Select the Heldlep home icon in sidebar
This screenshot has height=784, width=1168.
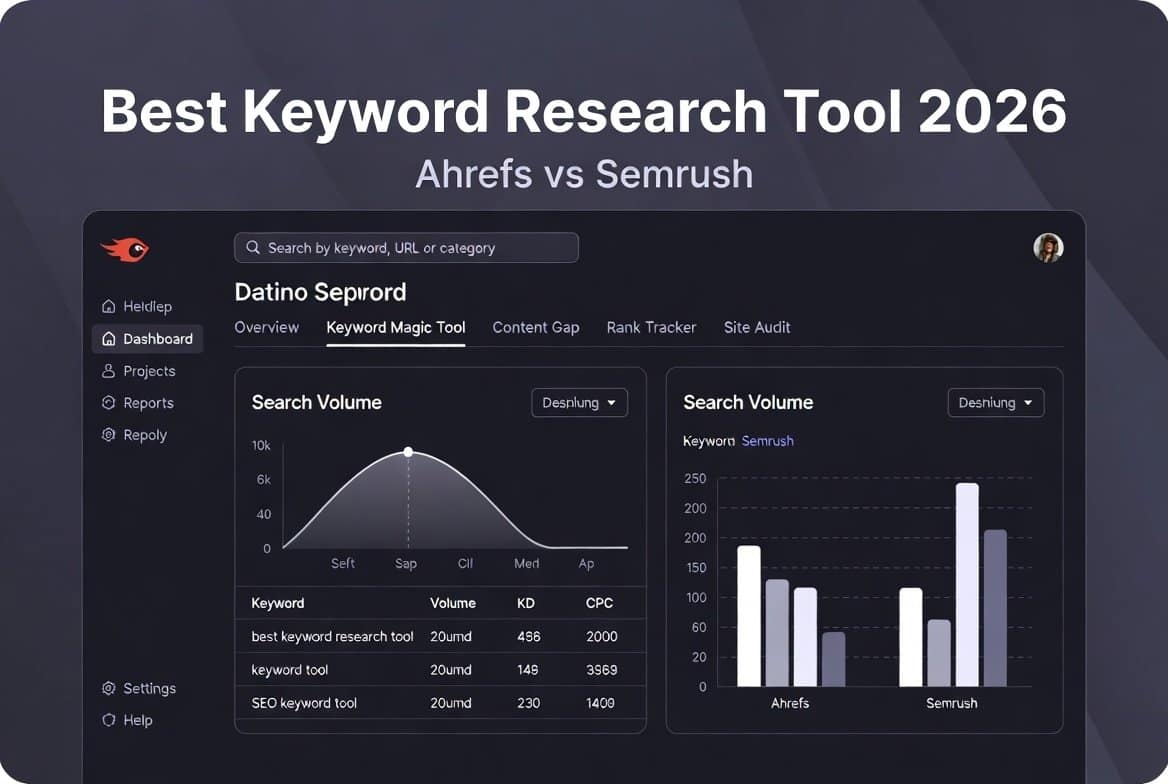(x=108, y=306)
